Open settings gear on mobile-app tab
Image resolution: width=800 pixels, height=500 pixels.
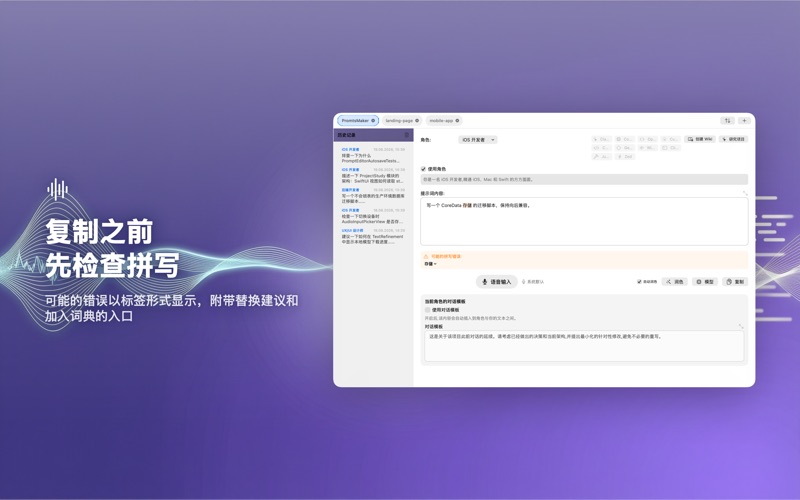[457, 120]
